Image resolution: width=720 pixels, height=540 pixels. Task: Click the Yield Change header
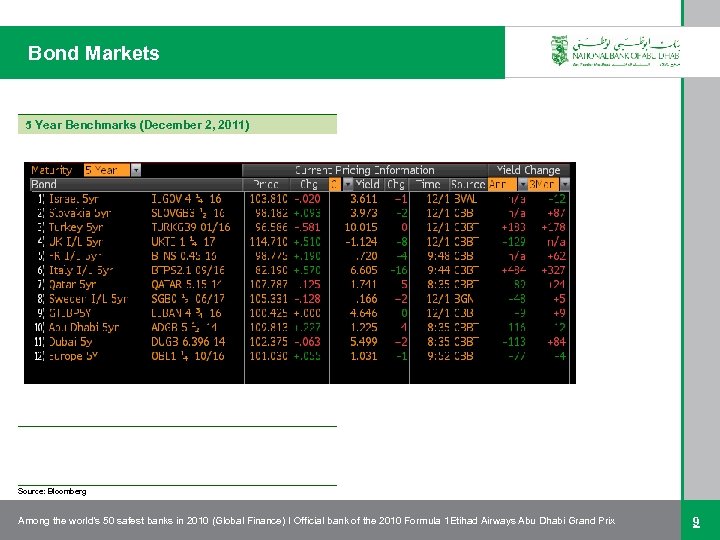(x=529, y=170)
